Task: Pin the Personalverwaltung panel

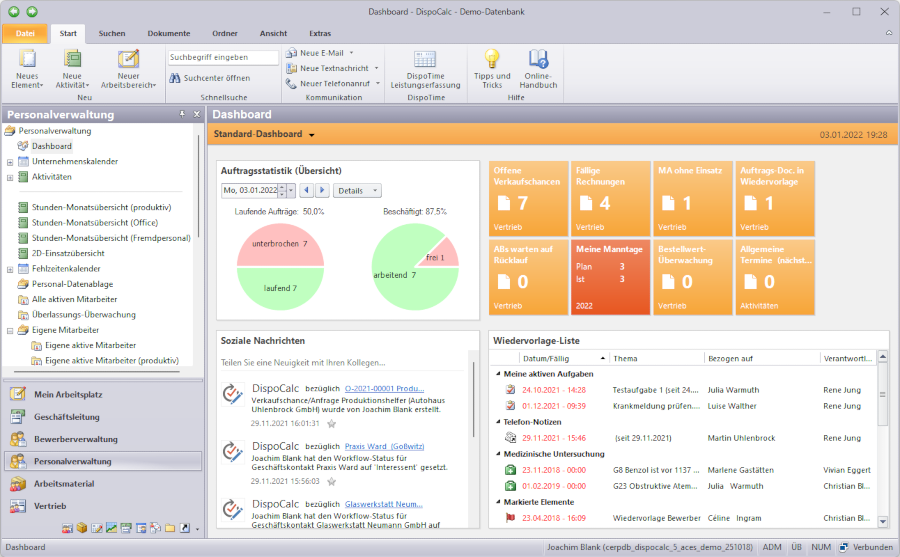Action: pyautogui.click(x=182, y=115)
